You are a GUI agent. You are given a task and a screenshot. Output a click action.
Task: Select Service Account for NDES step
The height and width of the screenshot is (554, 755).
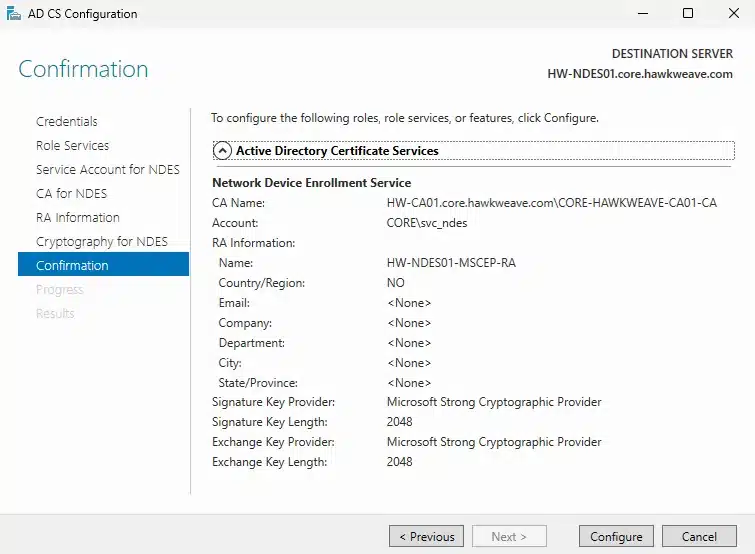(108, 170)
